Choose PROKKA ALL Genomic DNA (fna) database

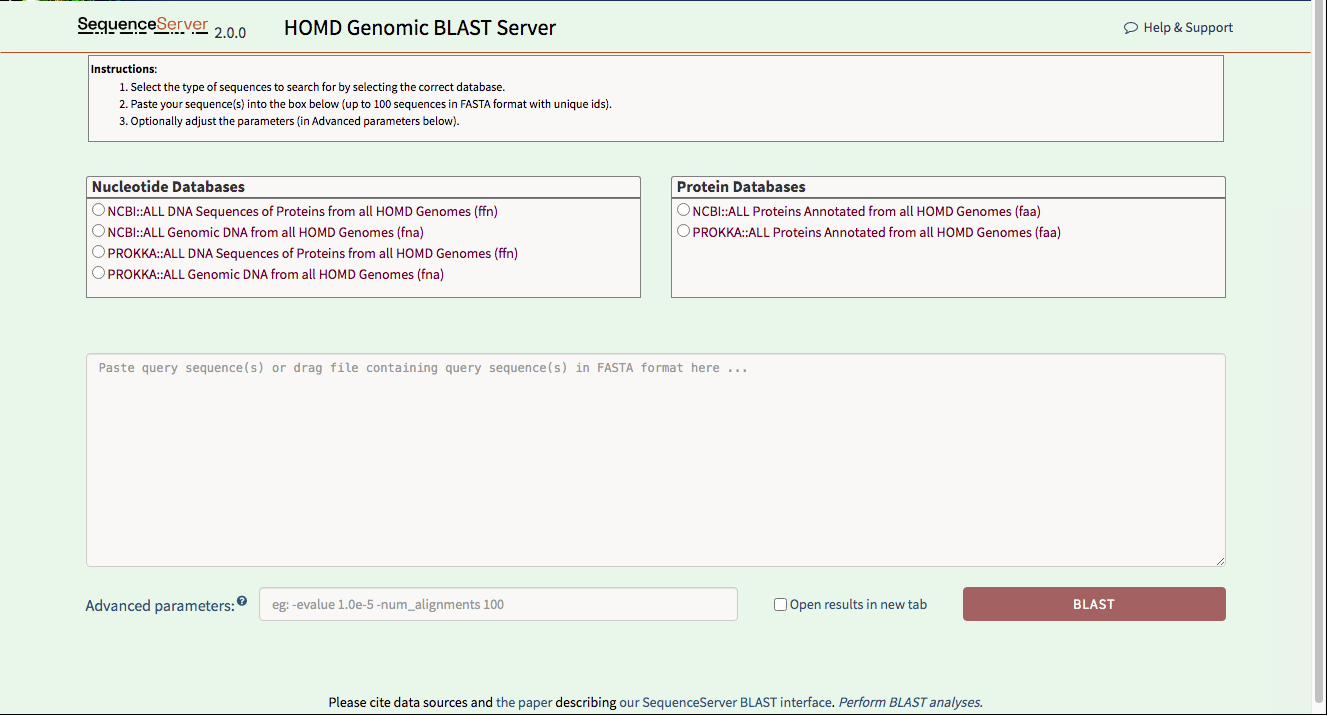click(x=98, y=273)
